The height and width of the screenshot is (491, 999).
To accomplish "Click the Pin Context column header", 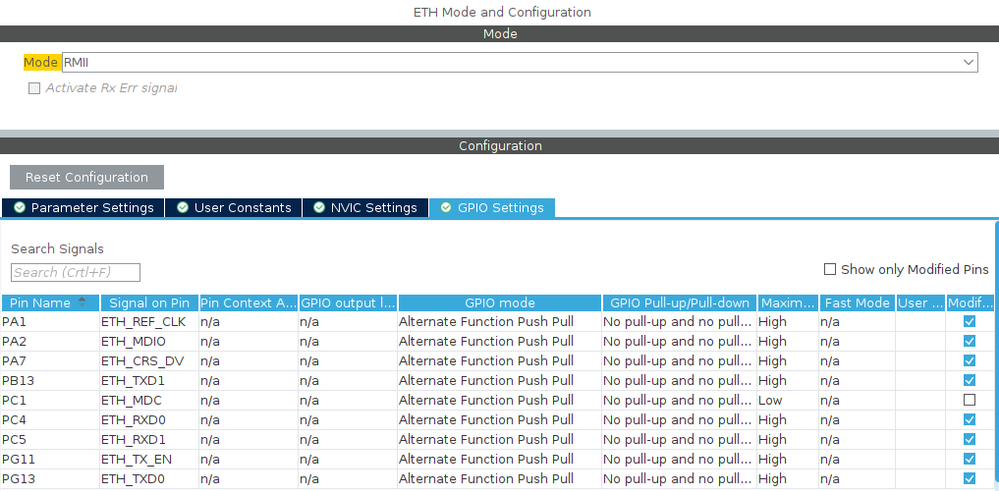I will coord(248,303).
